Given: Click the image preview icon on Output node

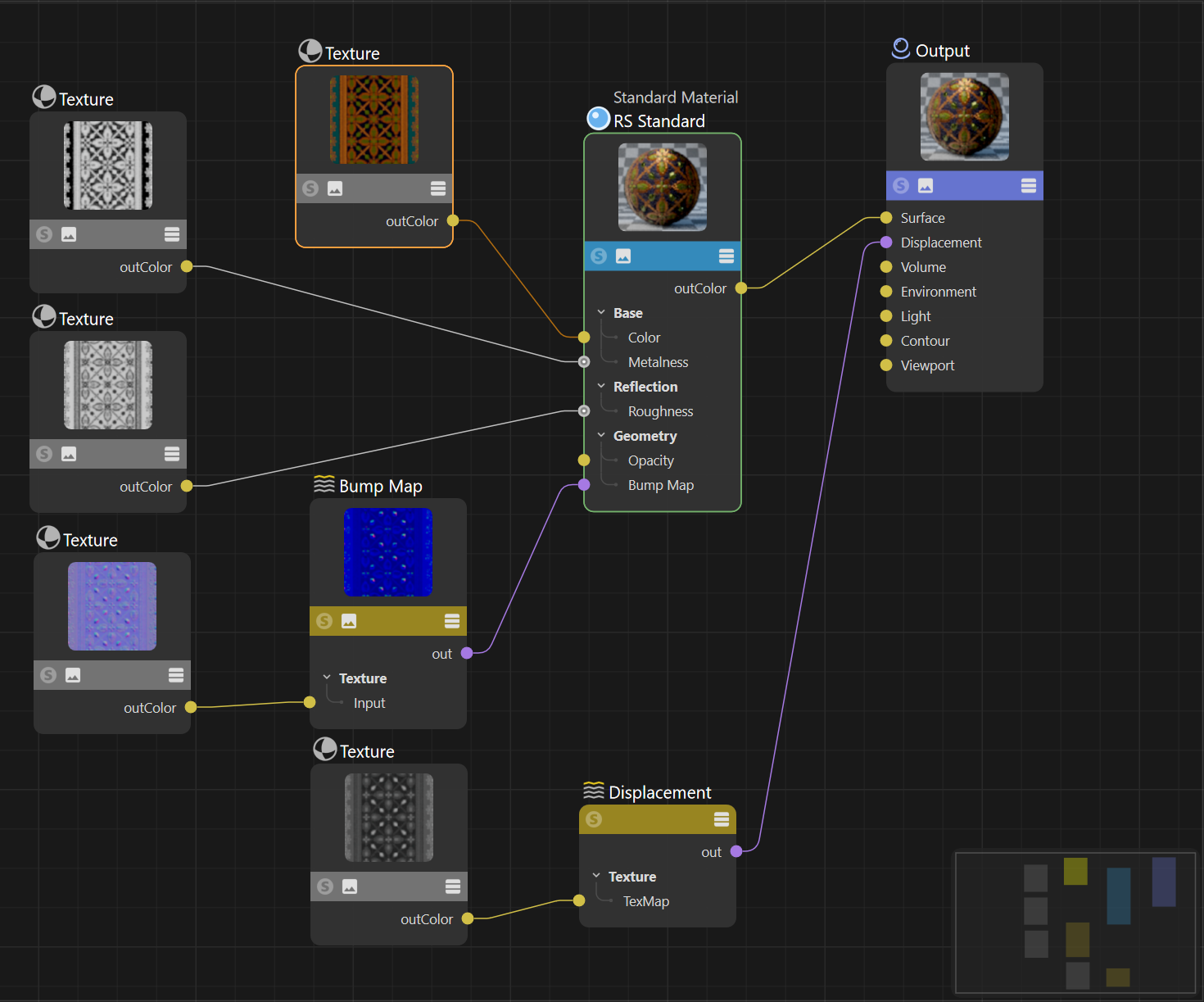Looking at the screenshot, I should 926,186.
